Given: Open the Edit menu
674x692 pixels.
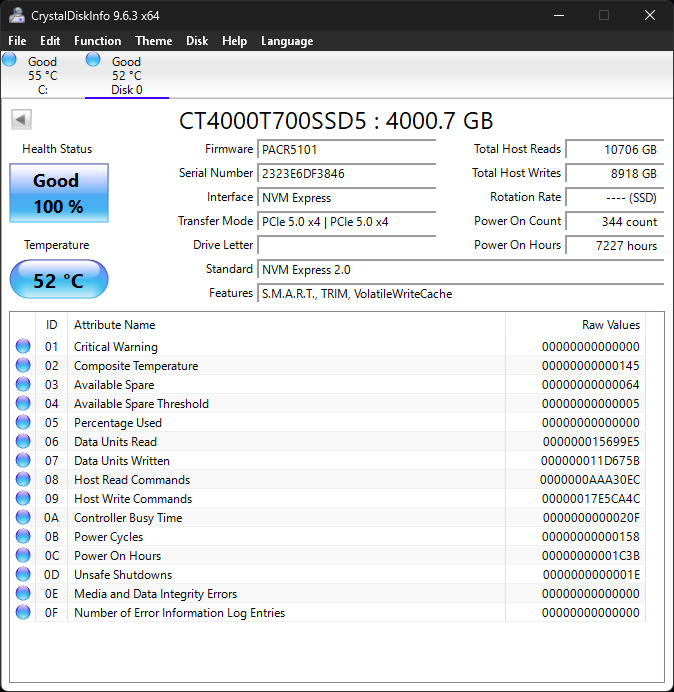Looking at the screenshot, I should 50,41.
